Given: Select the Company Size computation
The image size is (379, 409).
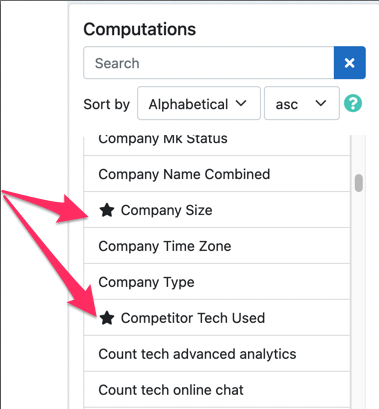Looking at the screenshot, I should (217, 210).
